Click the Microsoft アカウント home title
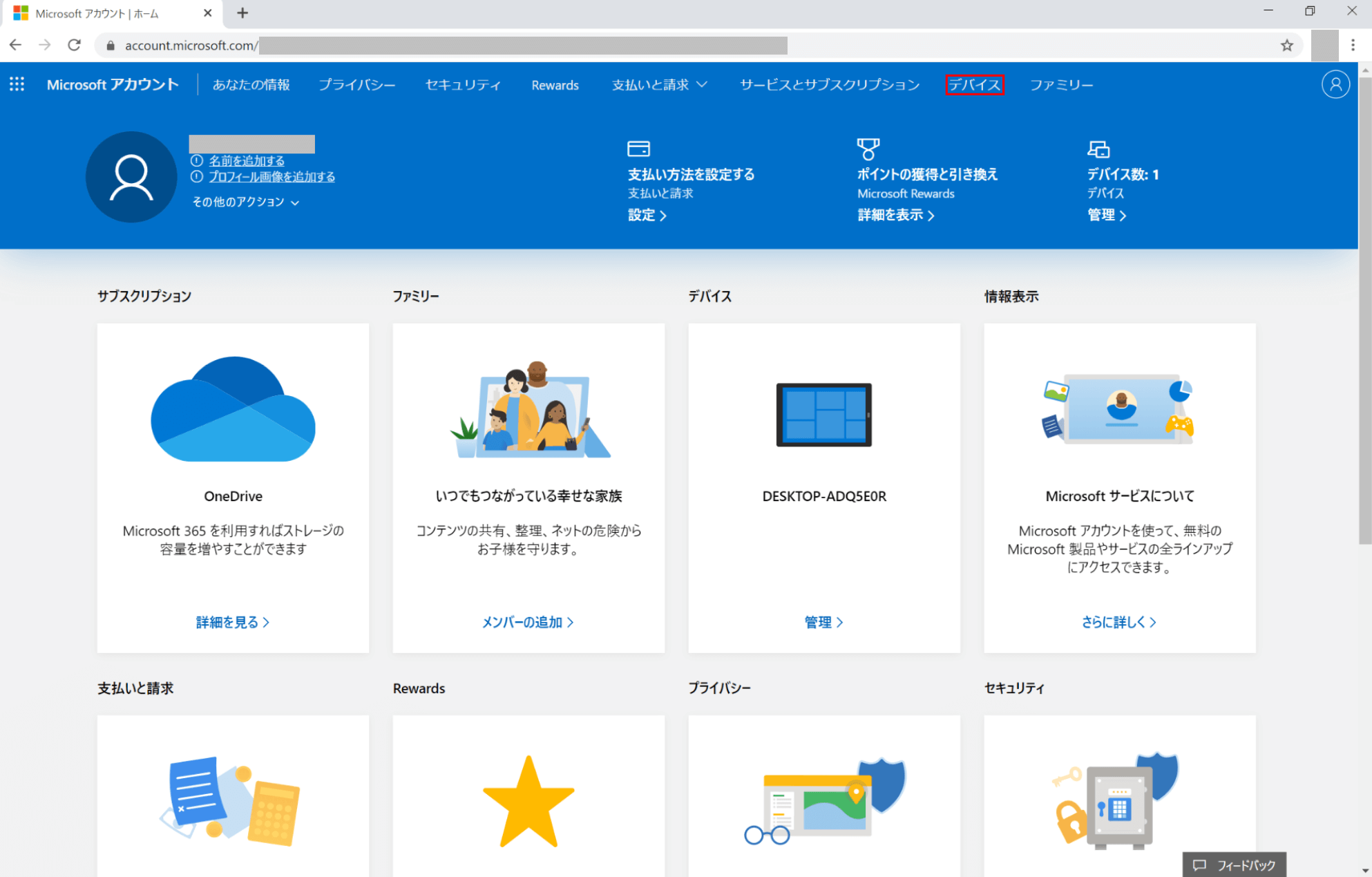This screenshot has height=877, width=1372. (113, 84)
